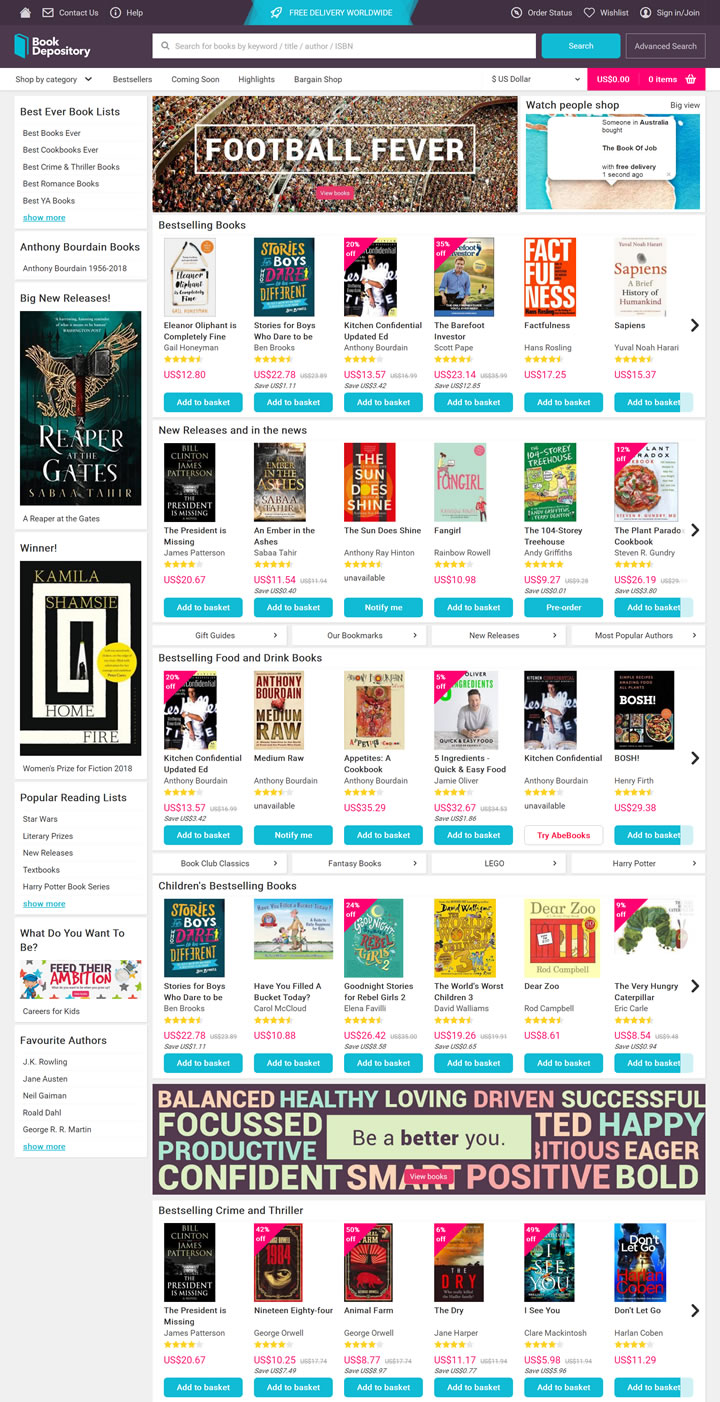Add Factfulness to basket

coord(564,402)
